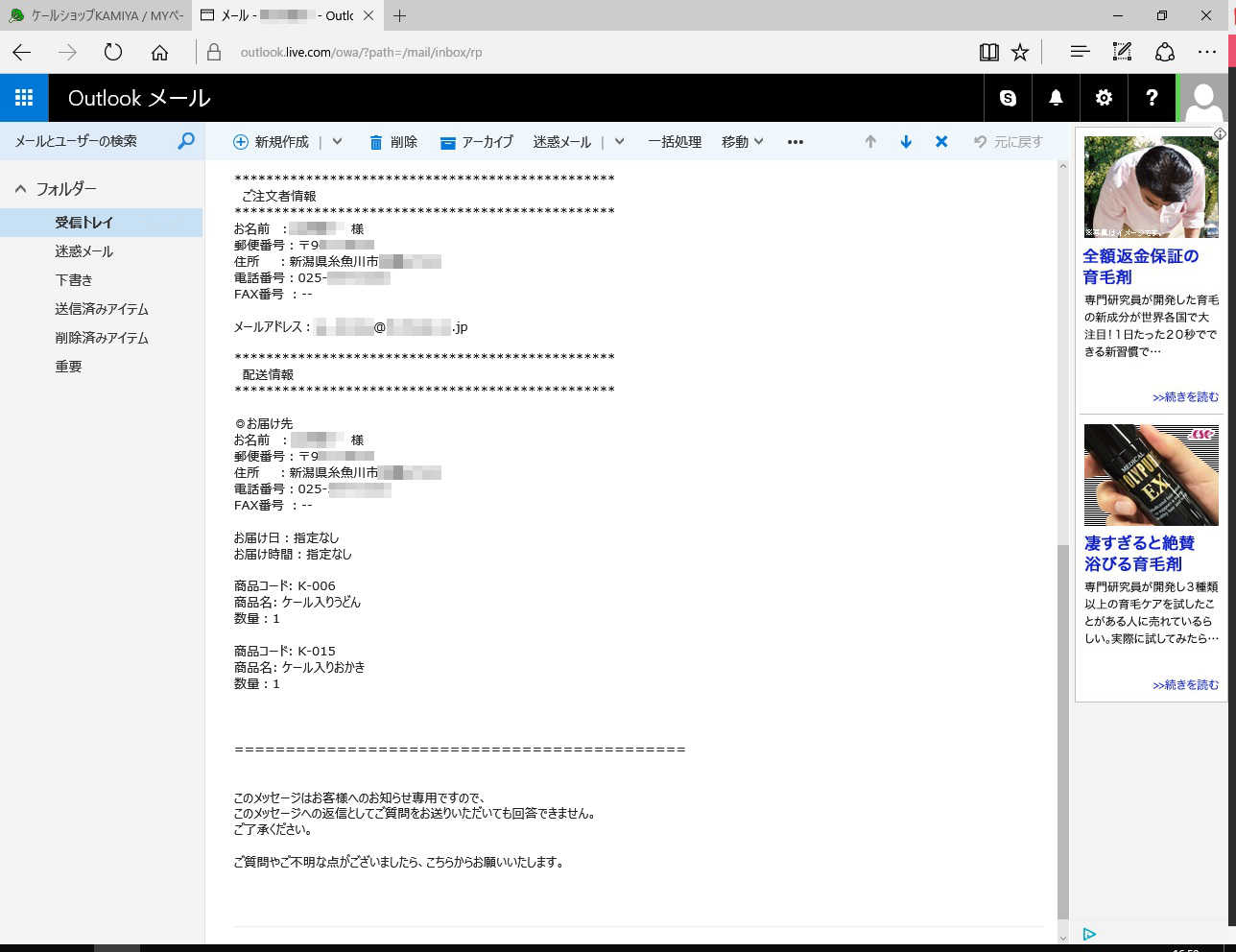Go to next message with down arrow
Viewport: 1236px width, 952px height.
click(906, 142)
